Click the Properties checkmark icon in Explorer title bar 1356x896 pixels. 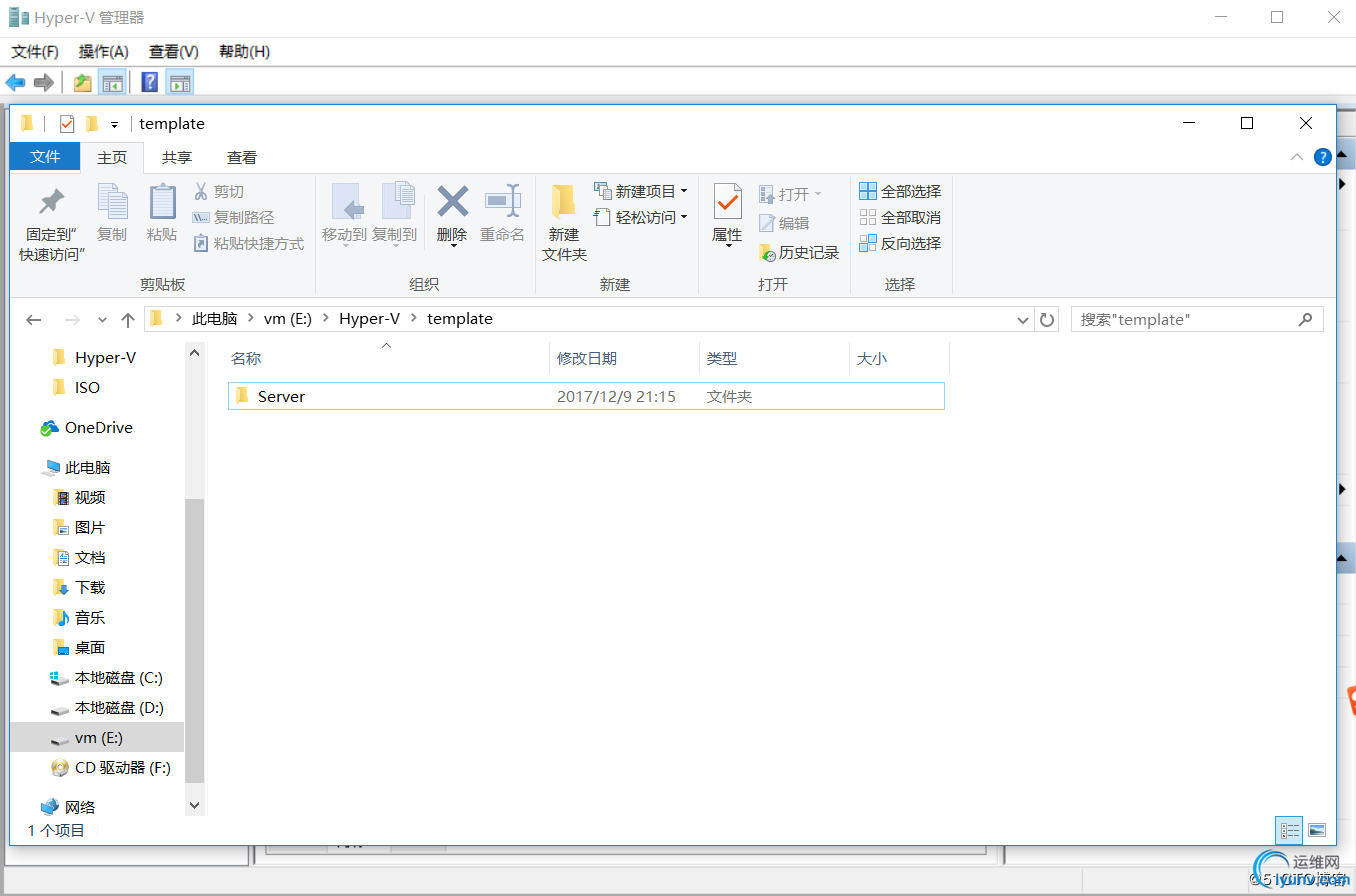click(67, 124)
